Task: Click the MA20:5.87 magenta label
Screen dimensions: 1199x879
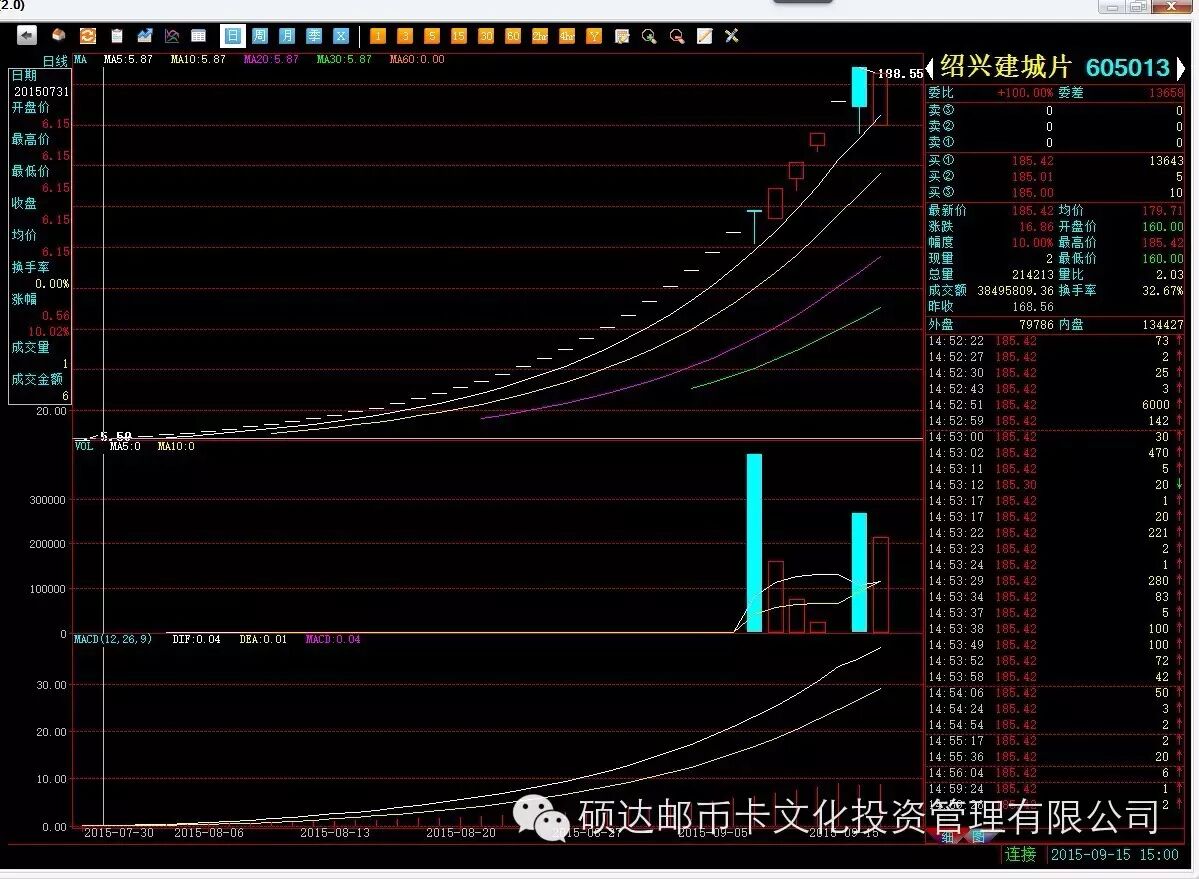Action: pos(271,60)
